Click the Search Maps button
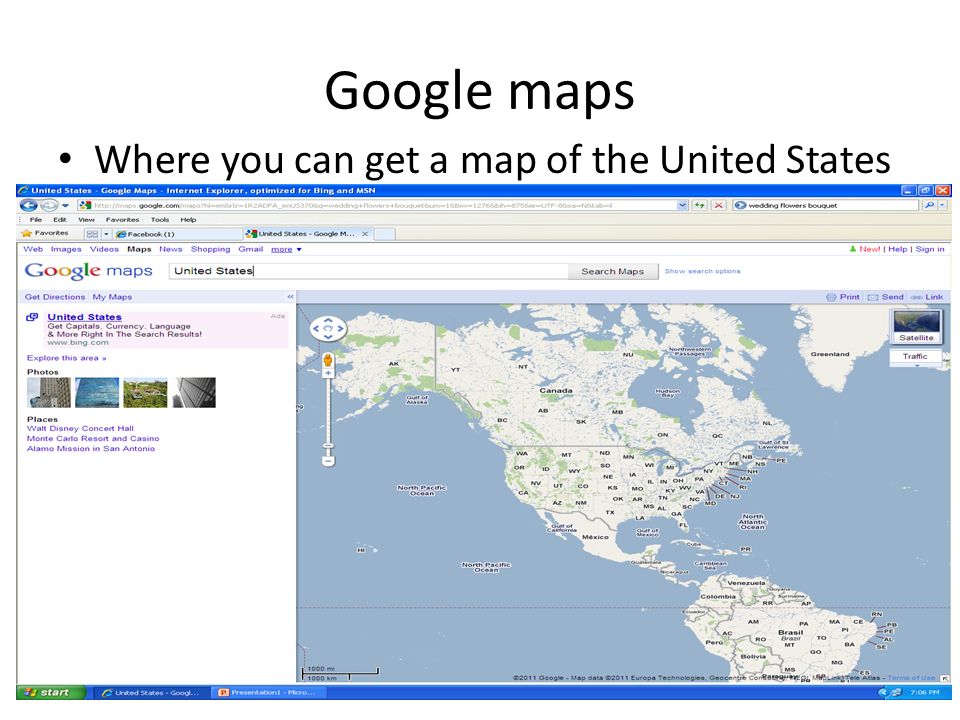 click(x=612, y=271)
